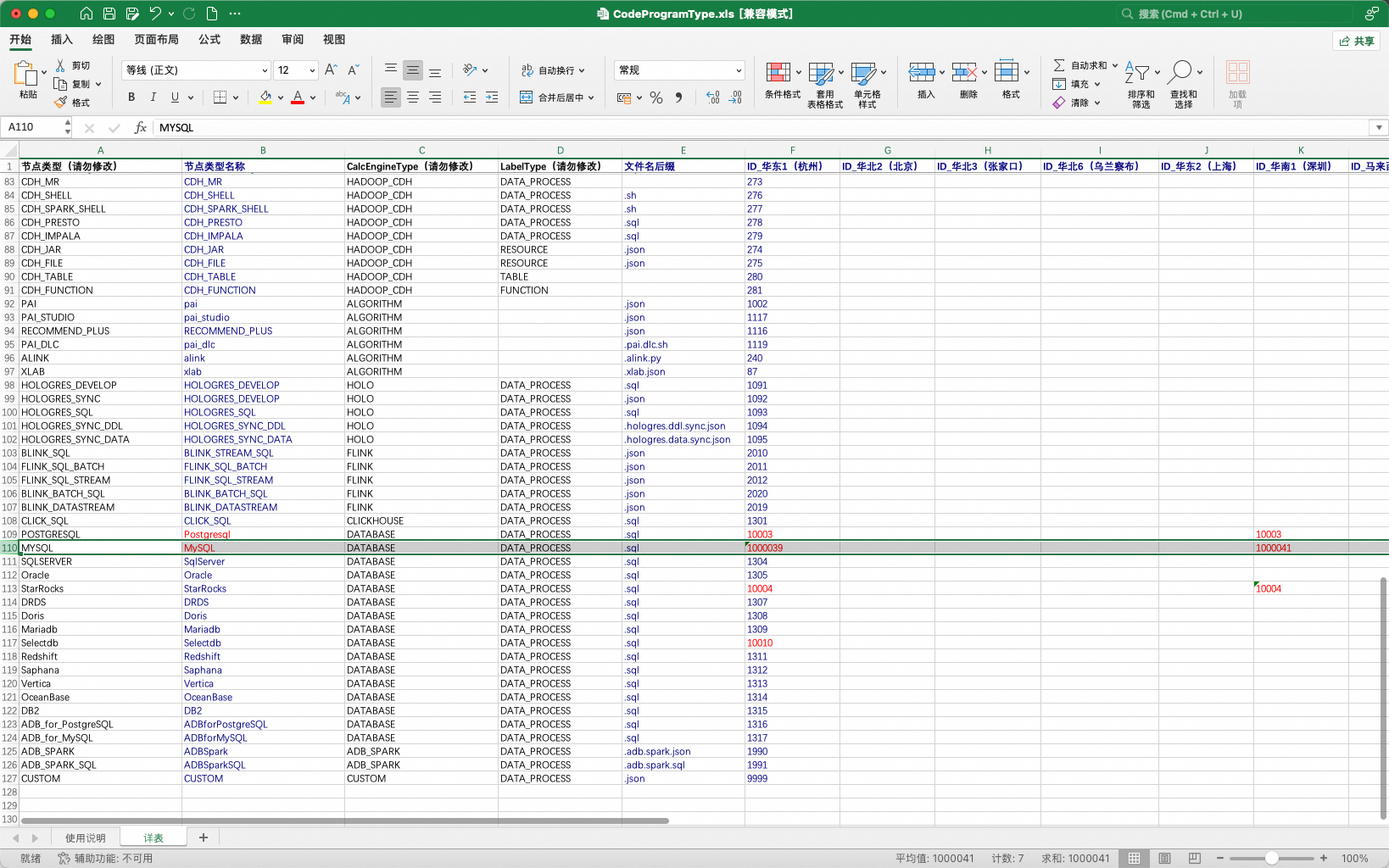1389x868 pixels.
Task: Increase indent in the cell
Action: coord(492,97)
